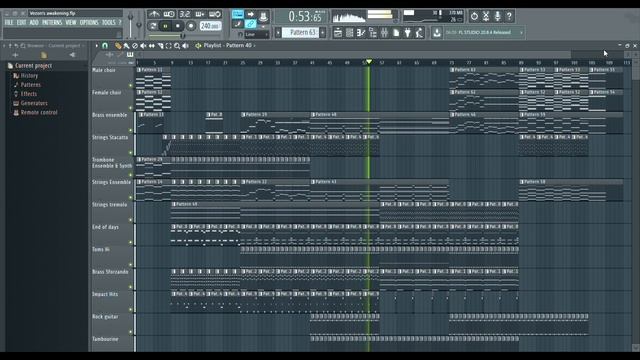Mute the Brass ensemble track
This screenshot has width=640, height=360.
(x=131, y=131)
